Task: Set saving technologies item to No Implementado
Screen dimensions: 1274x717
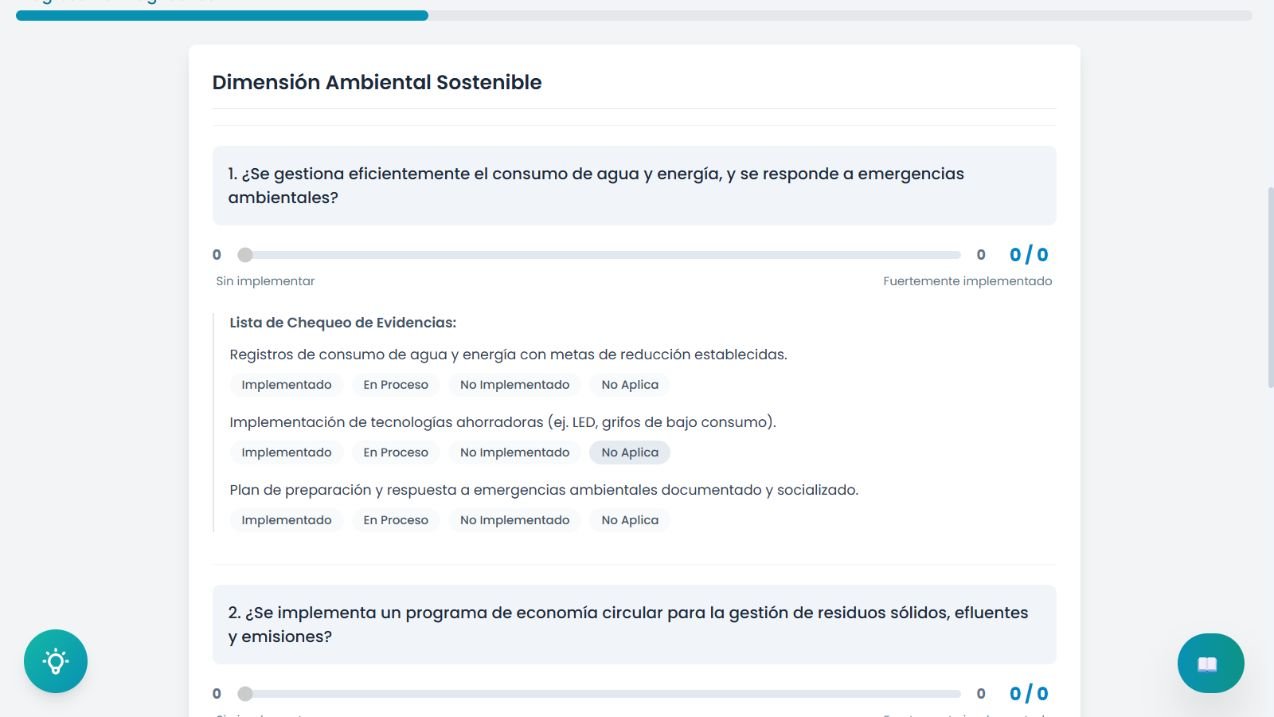Action: point(515,453)
